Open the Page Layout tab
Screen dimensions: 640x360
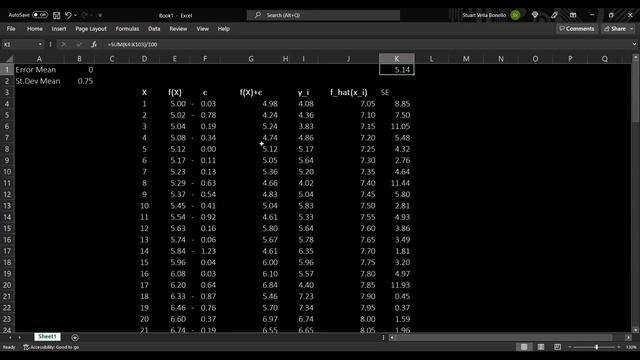(91, 29)
